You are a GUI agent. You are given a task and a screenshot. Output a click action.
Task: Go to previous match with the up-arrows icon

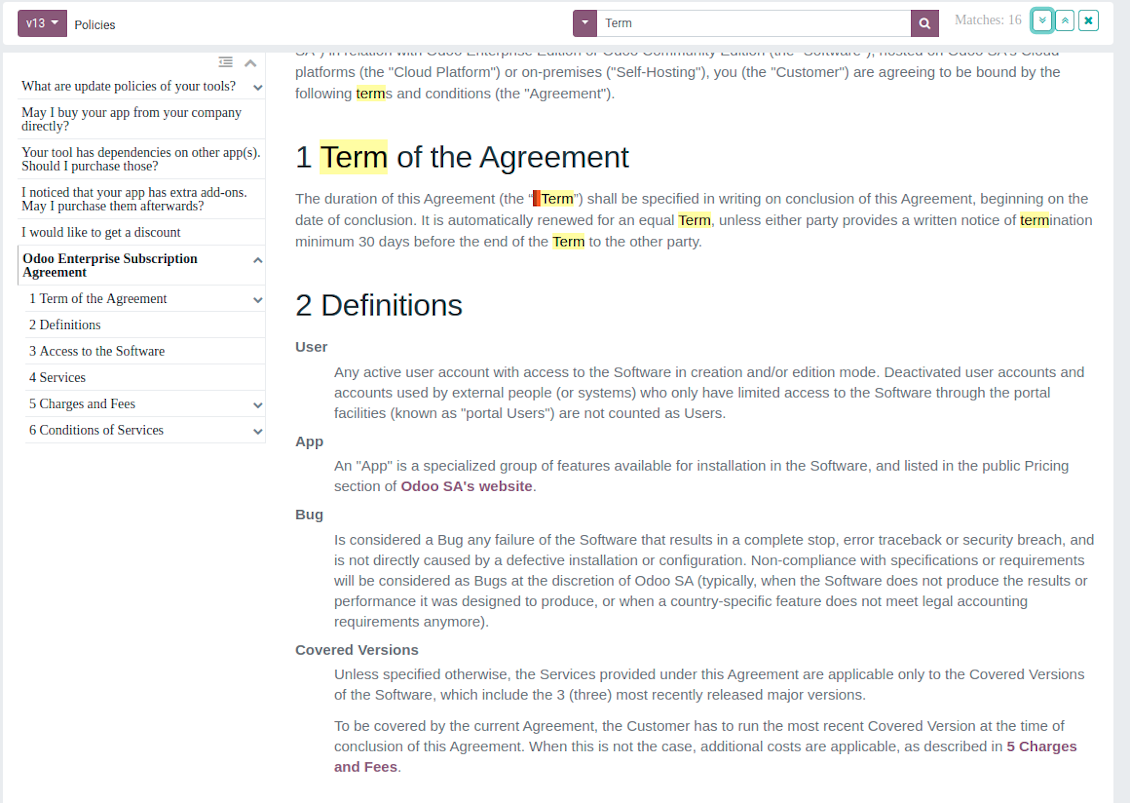(x=1064, y=20)
